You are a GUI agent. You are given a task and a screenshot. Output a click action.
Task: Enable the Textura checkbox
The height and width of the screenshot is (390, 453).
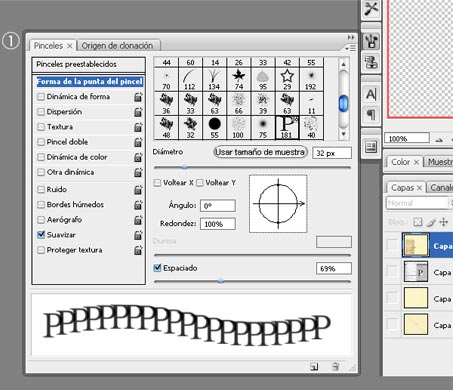pos(41,127)
